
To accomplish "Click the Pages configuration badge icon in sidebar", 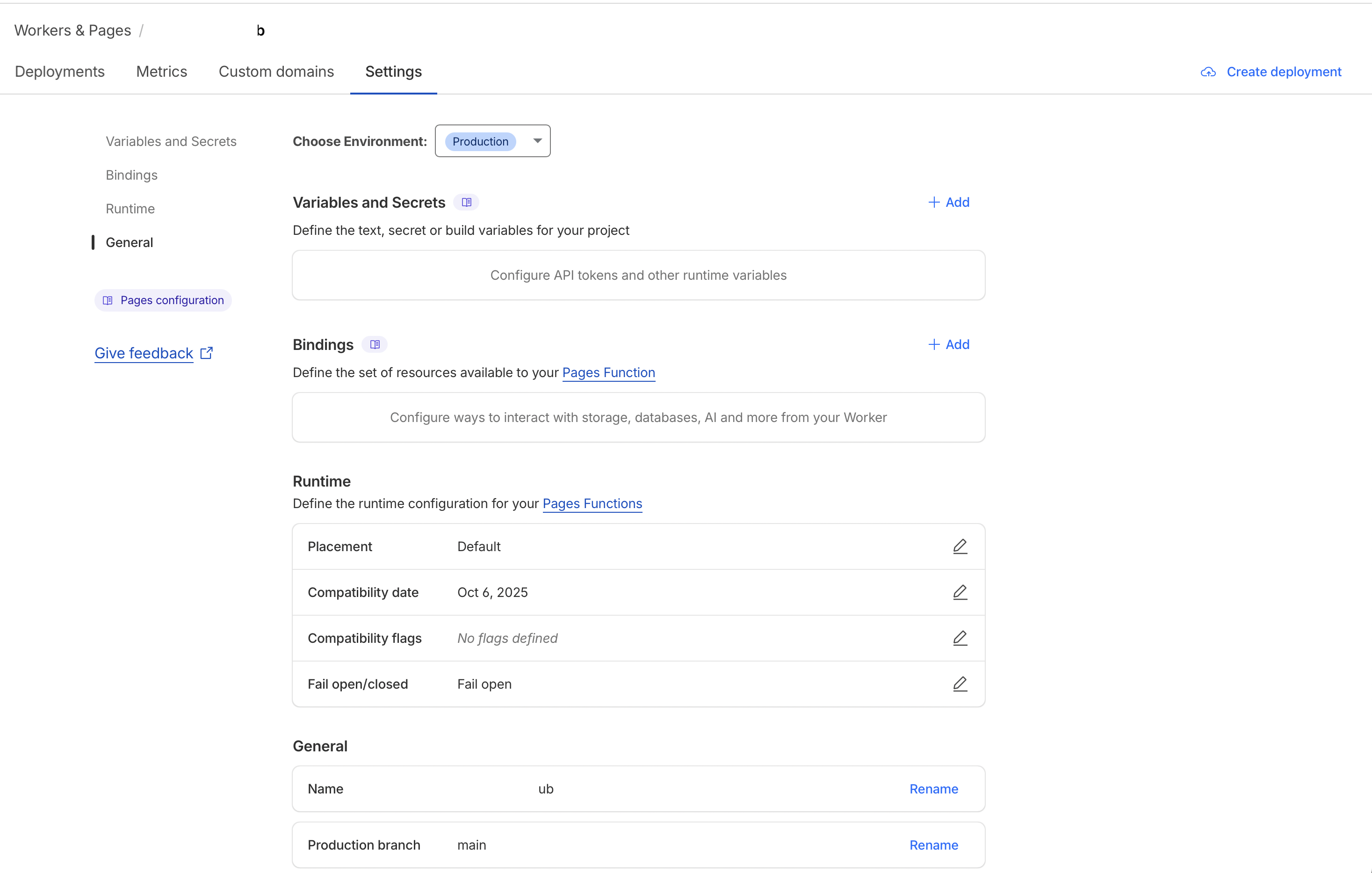I will (108, 300).
